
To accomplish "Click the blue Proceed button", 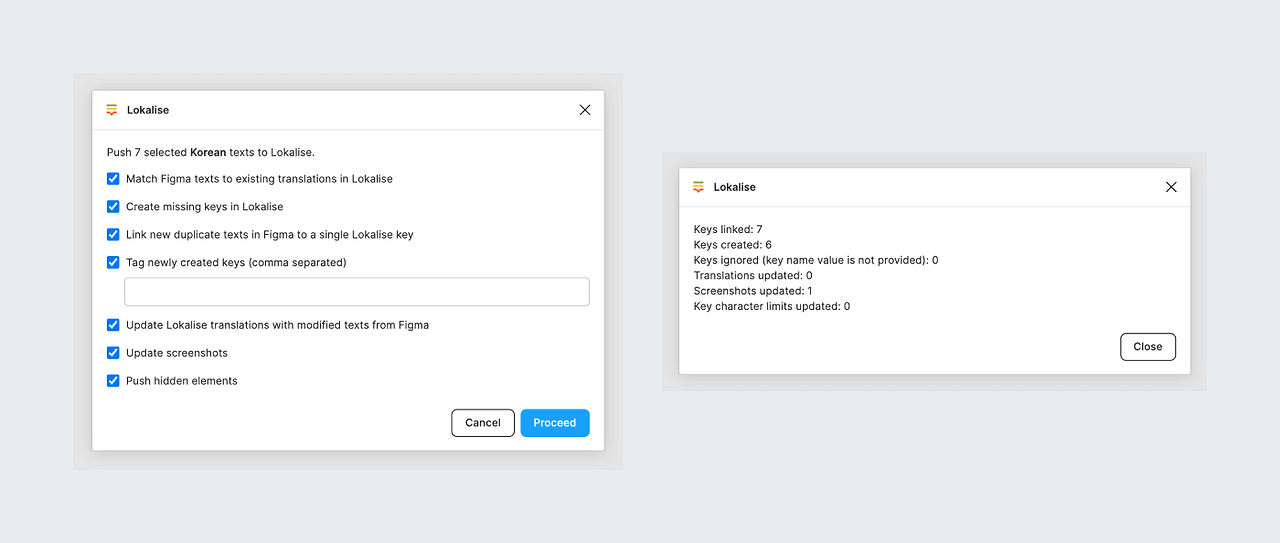I will 555,423.
